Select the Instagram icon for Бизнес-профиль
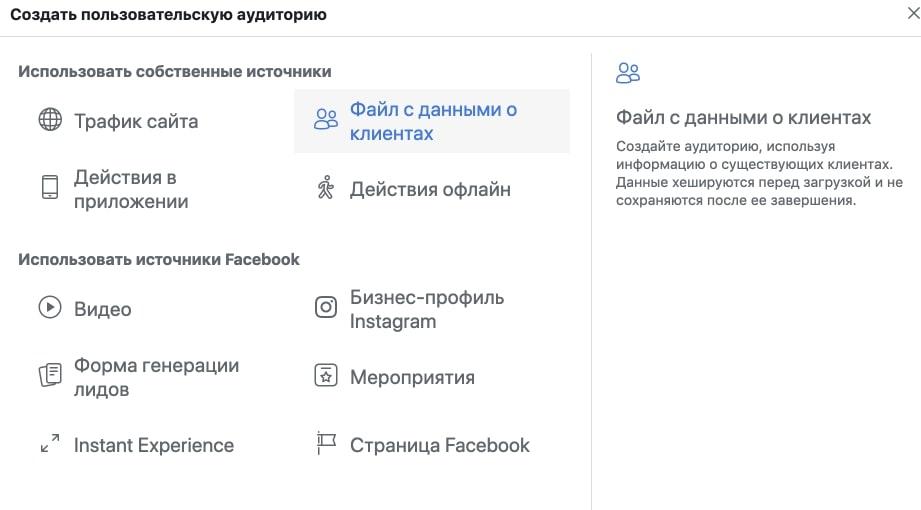921x510 pixels. coord(326,307)
